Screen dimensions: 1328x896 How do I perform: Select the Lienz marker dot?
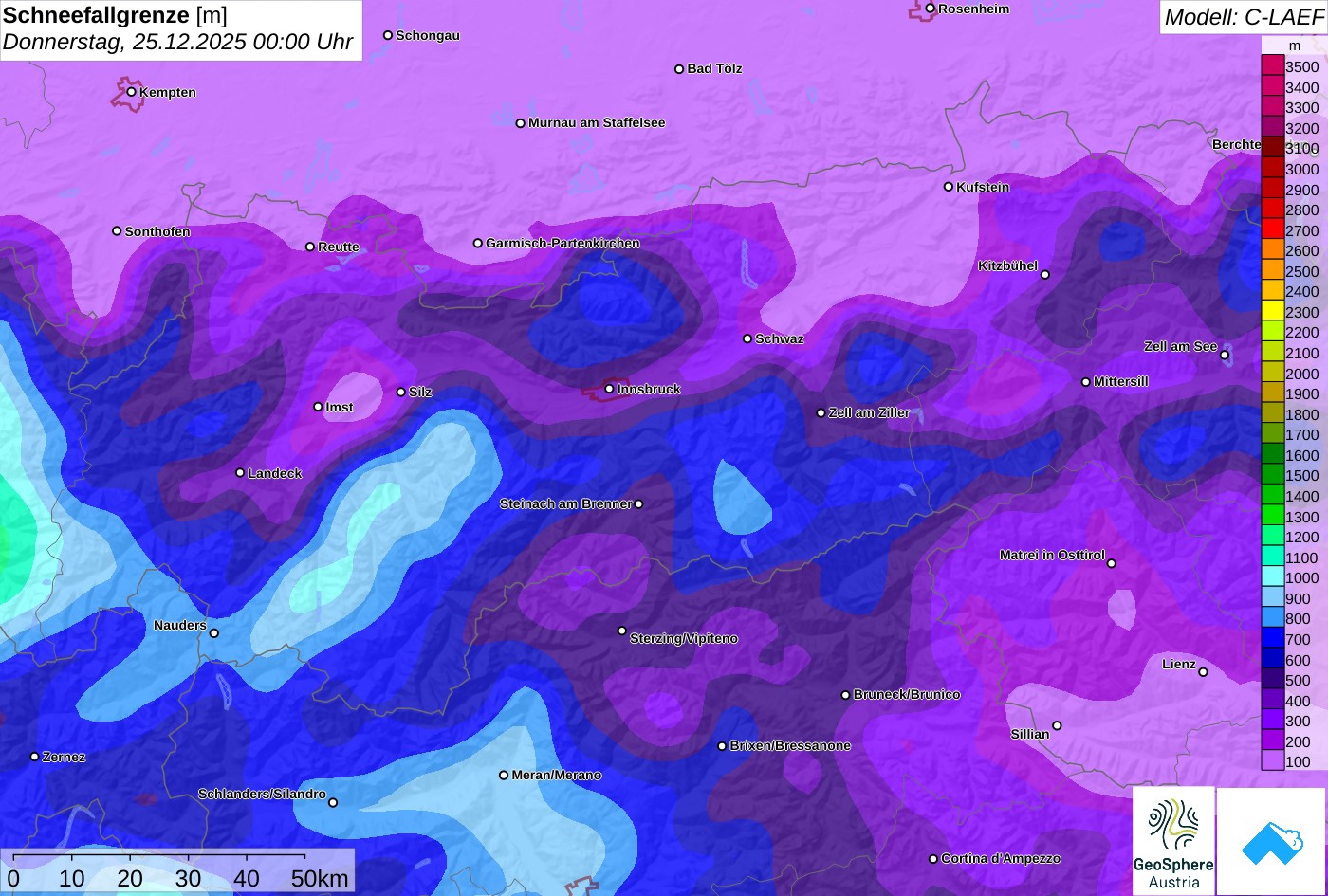coord(1203,672)
